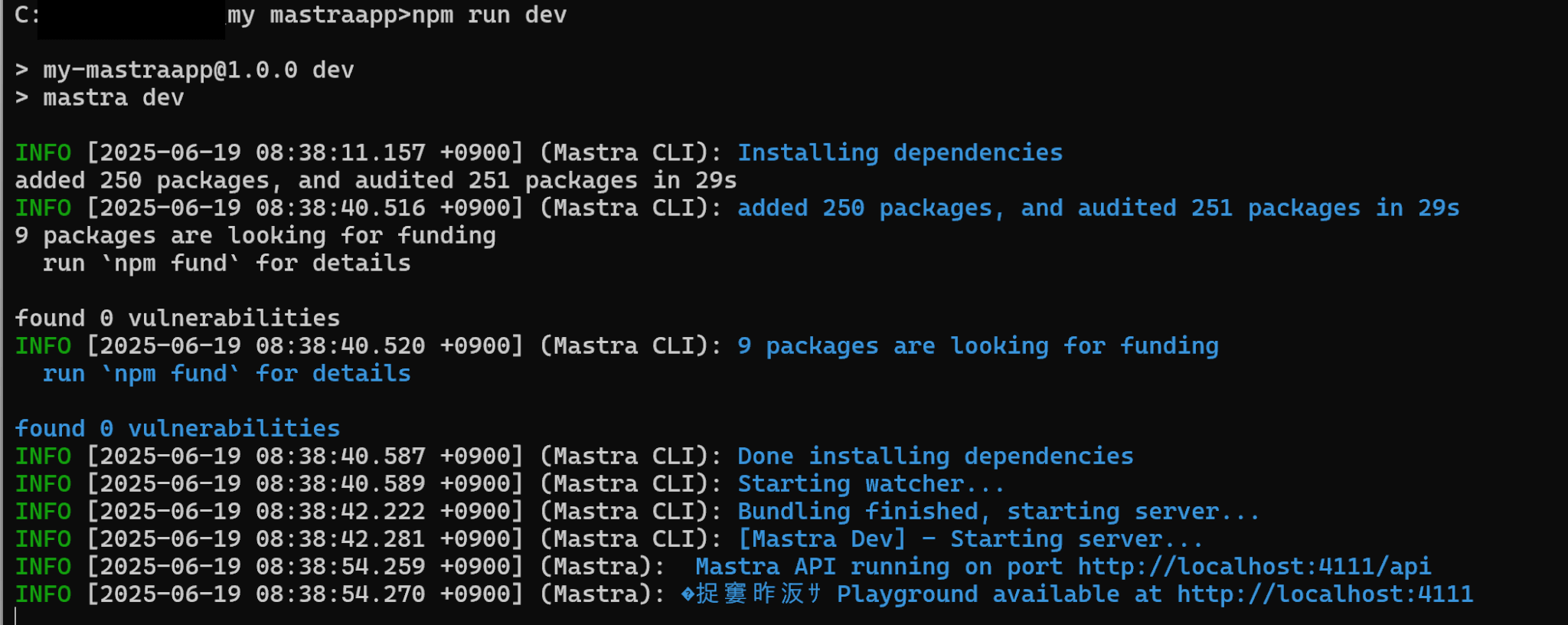
Task: Click the garbled characters before 'Playground'
Action: (752, 594)
